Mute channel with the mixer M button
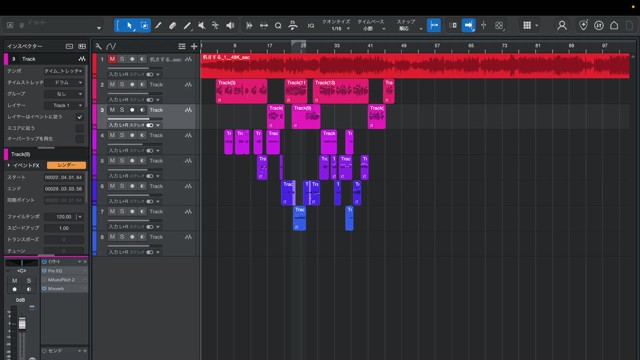 (x=15, y=280)
